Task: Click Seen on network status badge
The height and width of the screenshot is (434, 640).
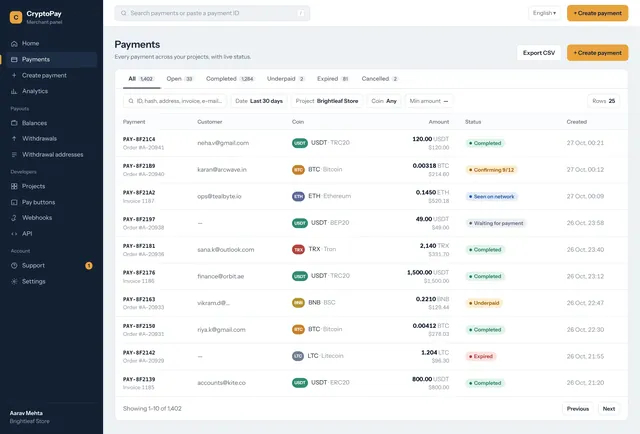Action: (x=492, y=196)
